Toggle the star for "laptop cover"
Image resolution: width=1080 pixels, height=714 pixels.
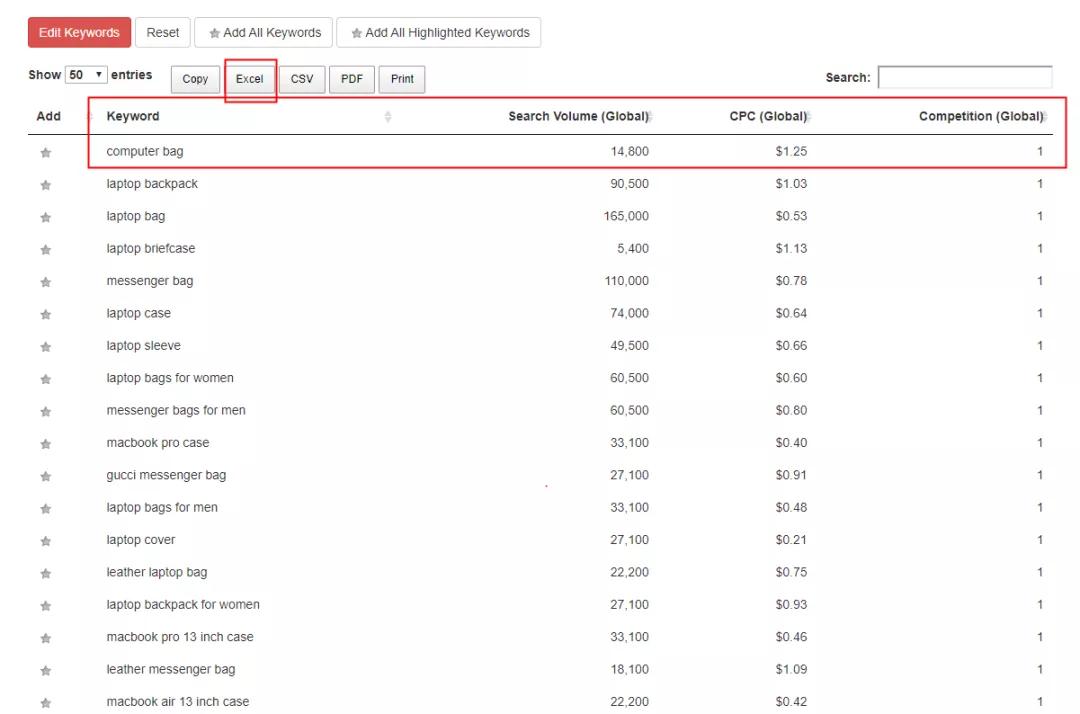point(45,539)
